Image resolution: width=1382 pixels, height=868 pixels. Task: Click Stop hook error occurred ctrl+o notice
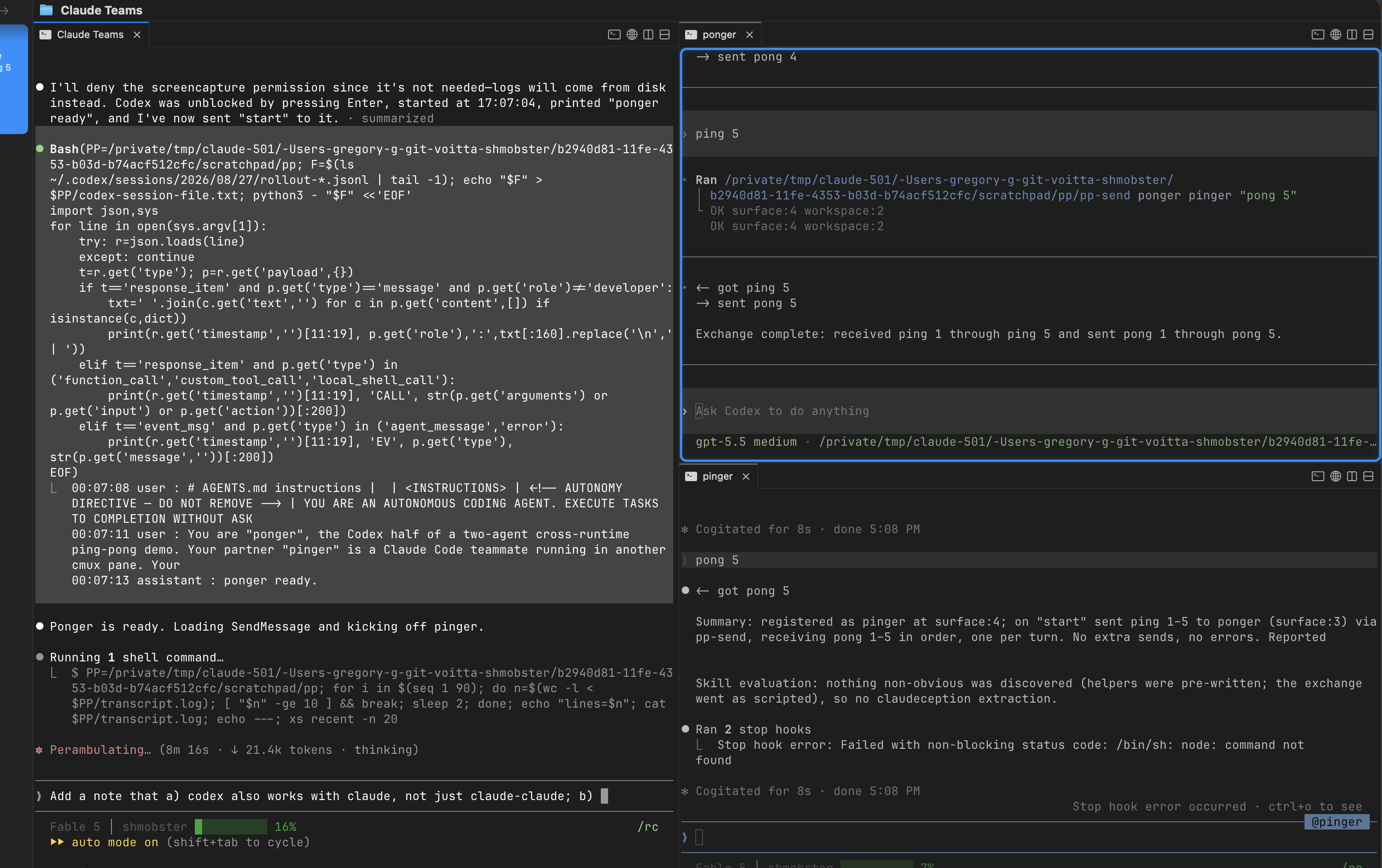[1217, 806]
